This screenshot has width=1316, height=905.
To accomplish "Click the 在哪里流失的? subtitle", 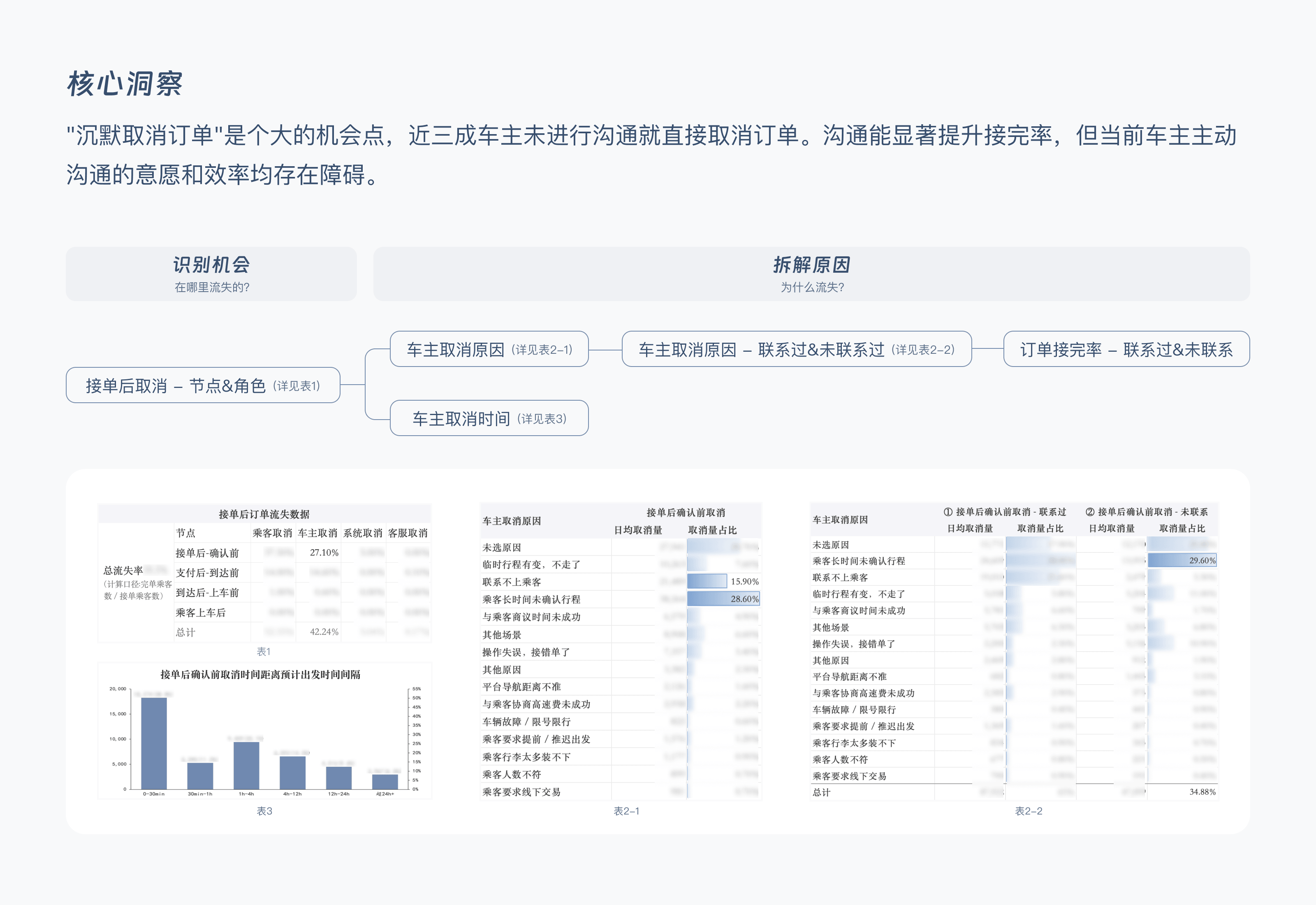I will (212, 288).
